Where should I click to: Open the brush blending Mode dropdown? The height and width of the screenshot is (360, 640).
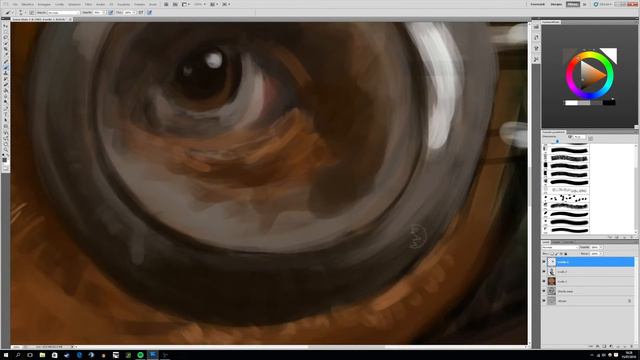click(x=64, y=13)
